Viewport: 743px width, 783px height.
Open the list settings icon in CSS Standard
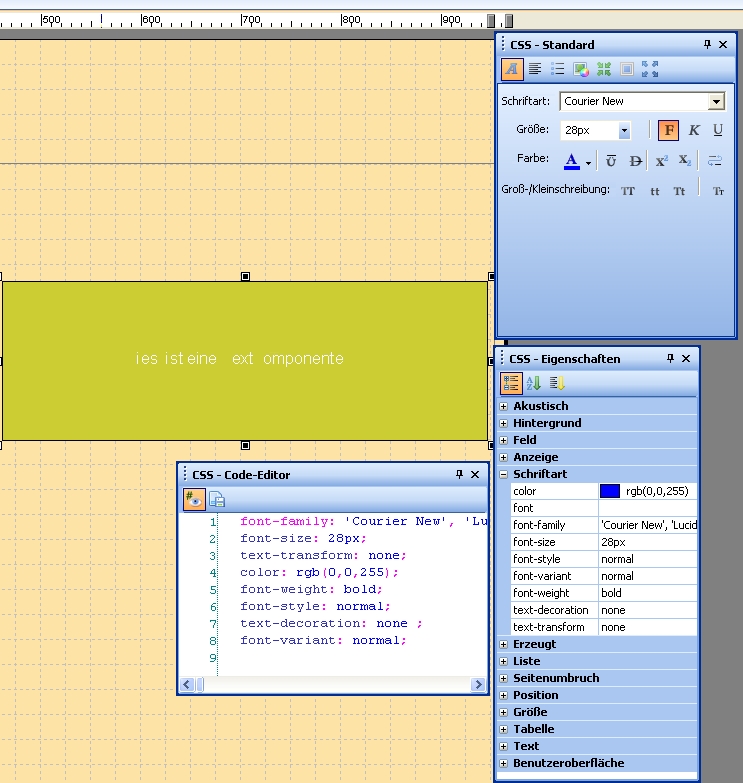coord(558,69)
